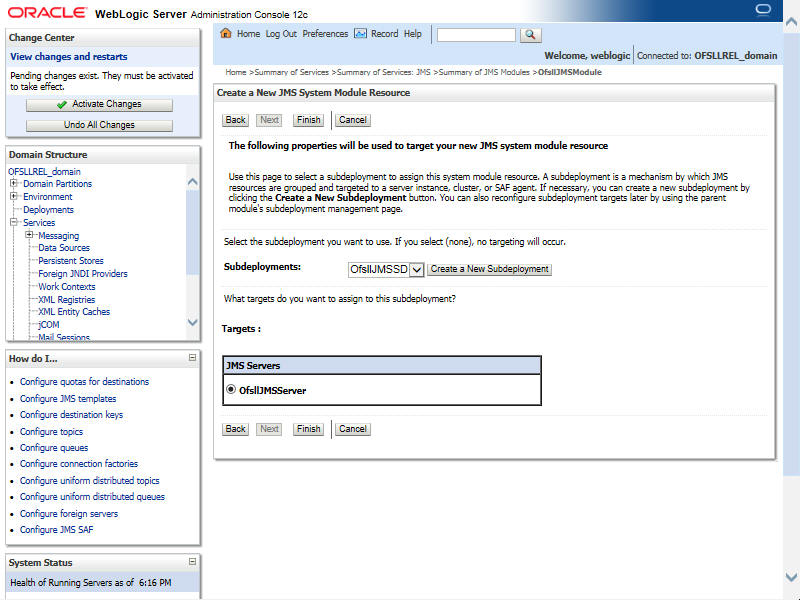
Task: Collapse the How do I panel
Action: tap(192, 358)
